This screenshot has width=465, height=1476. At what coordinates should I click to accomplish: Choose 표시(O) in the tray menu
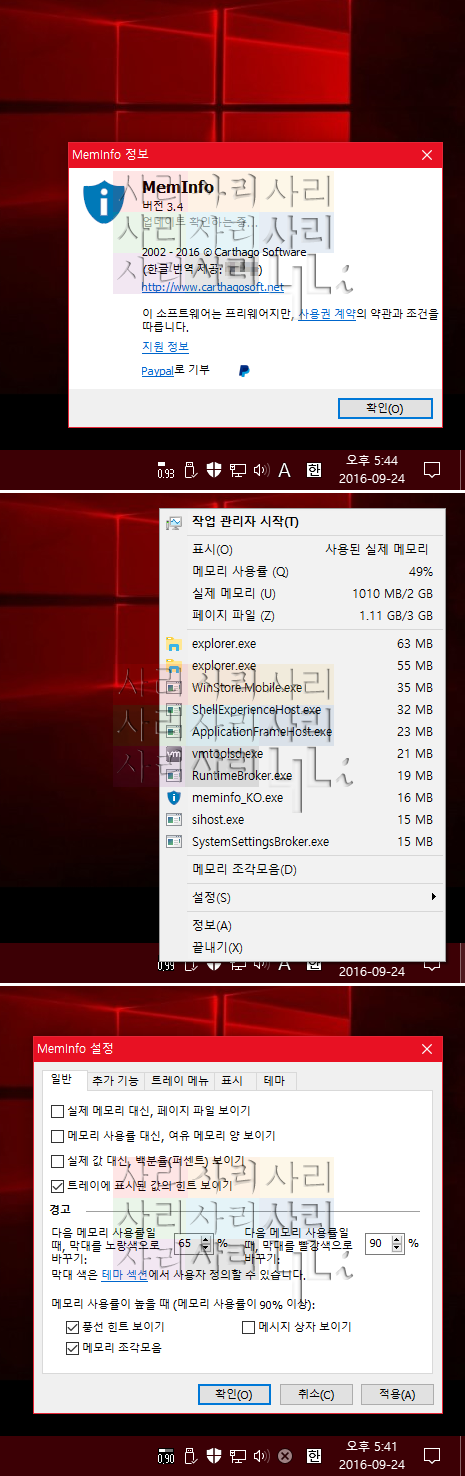301,549
